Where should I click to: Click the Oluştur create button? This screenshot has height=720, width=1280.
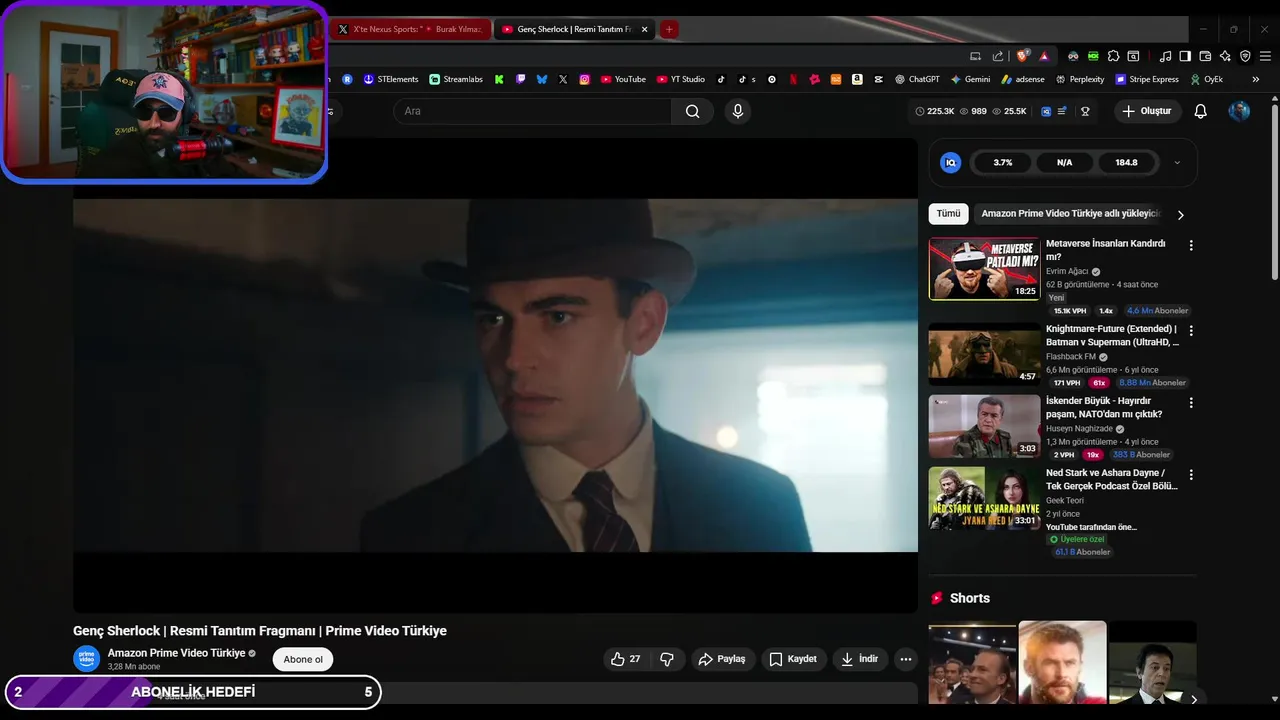[x=1147, y=111]
